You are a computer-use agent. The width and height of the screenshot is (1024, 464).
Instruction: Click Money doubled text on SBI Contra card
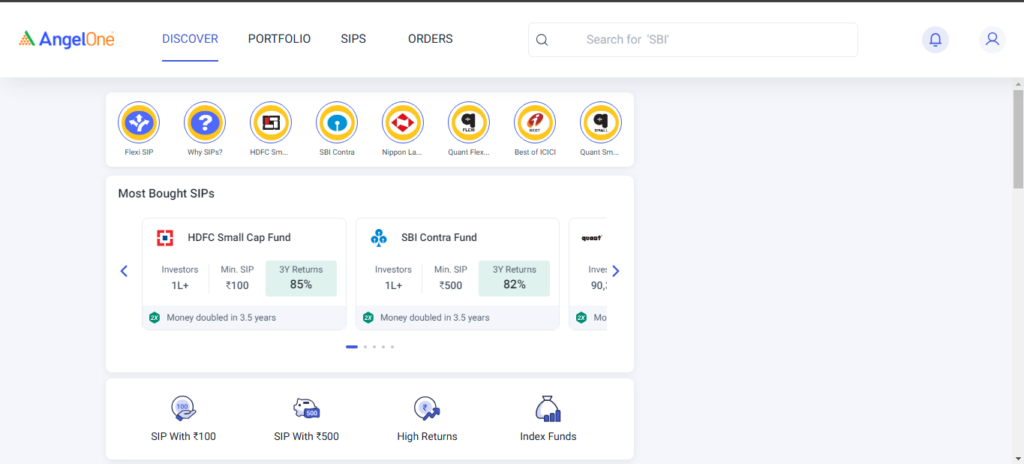pos(435,318)
